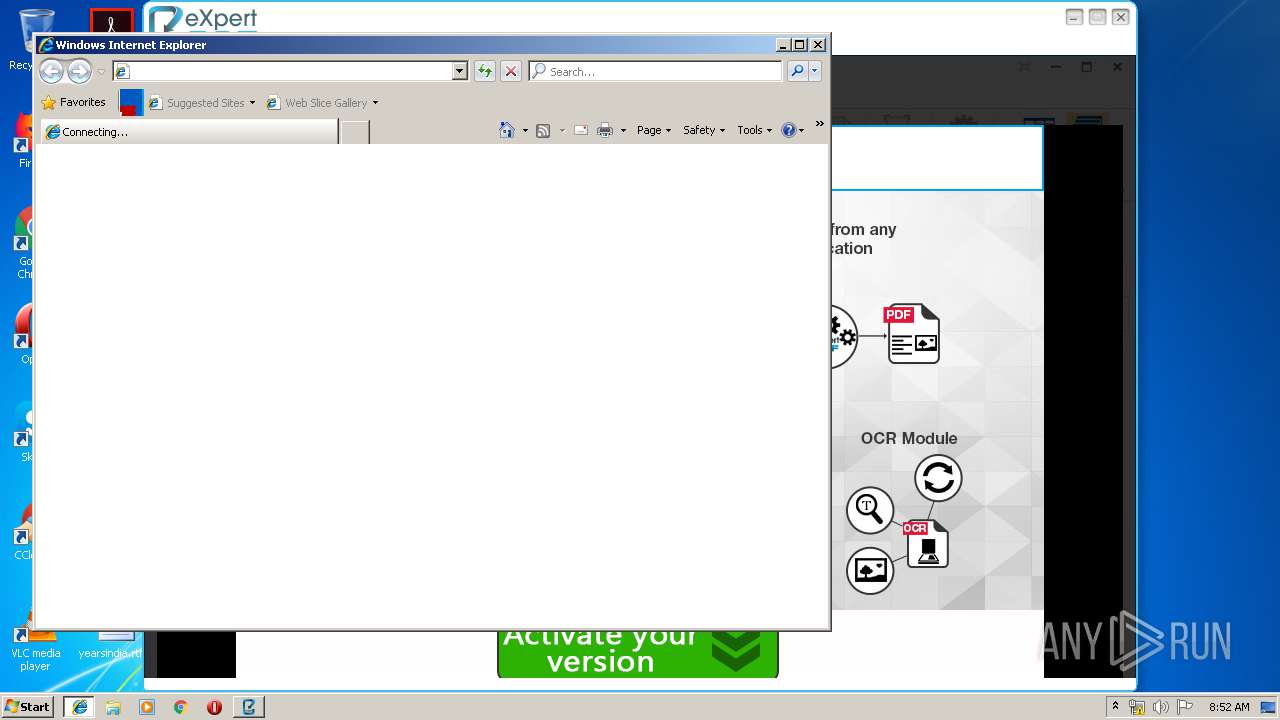Select the Connecting... tab
The height and width of the screenshot is (720, 1280).
coord(188,132)
